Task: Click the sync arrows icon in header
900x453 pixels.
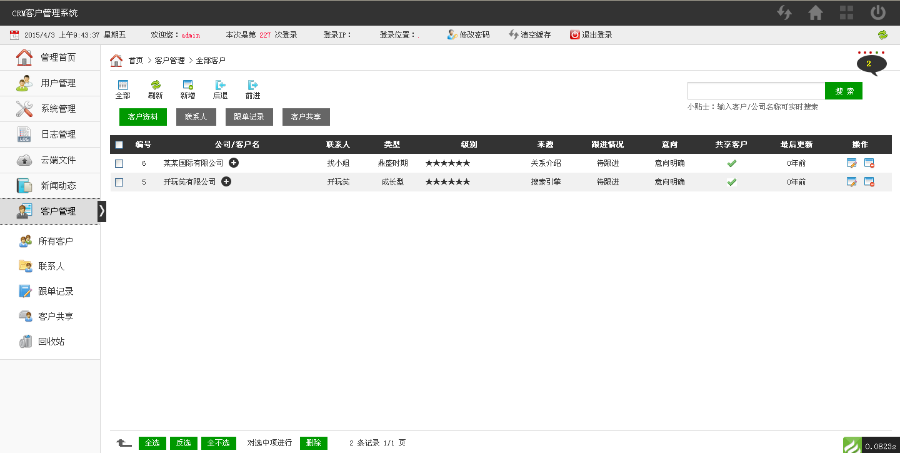Action: (x=785, y=13)
